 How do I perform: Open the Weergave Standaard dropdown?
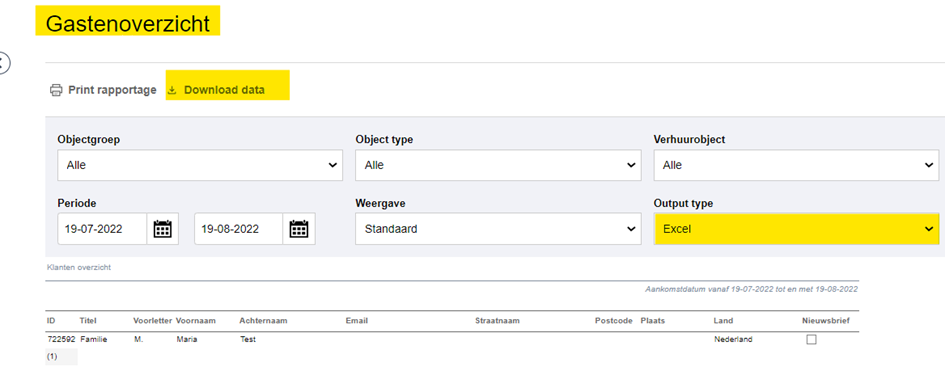point(498,229)
